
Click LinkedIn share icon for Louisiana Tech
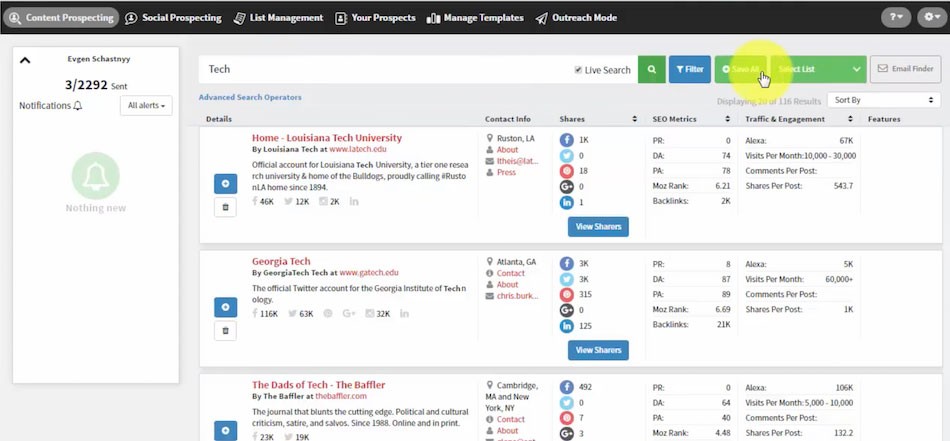tap(566, 203)
